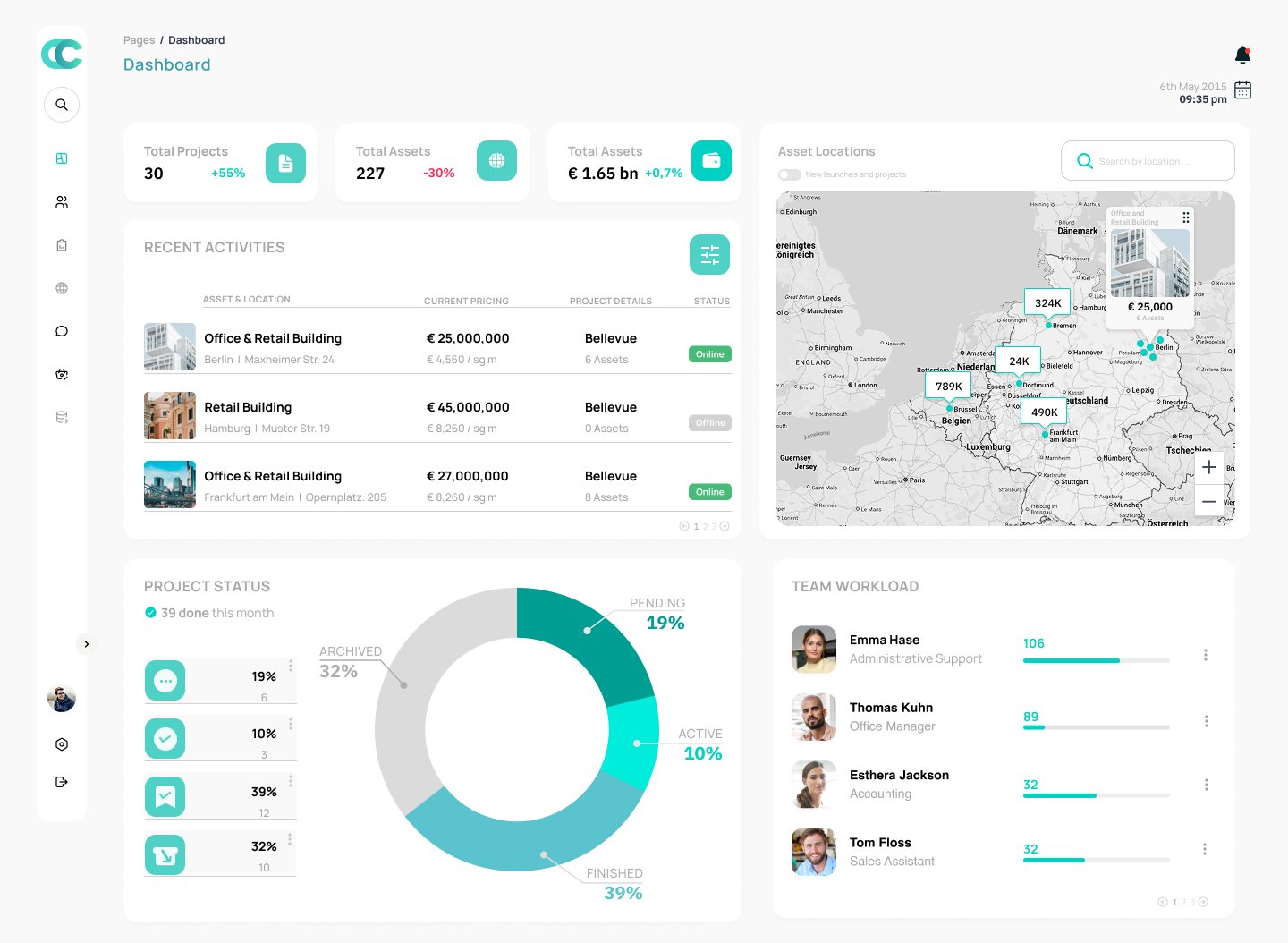Expand the sidebar with the chevron arrow
The width and height of the screenshot is (1288, 943).
(x=86, y=644)
